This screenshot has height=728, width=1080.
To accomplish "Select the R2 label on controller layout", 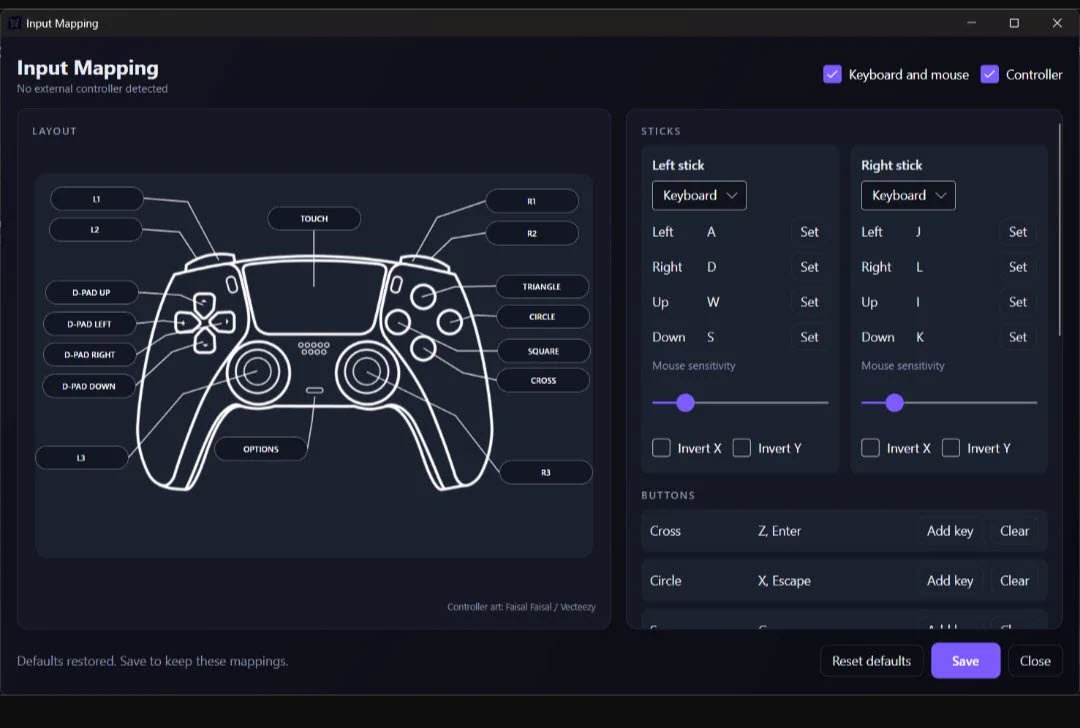I will (532, 233).
